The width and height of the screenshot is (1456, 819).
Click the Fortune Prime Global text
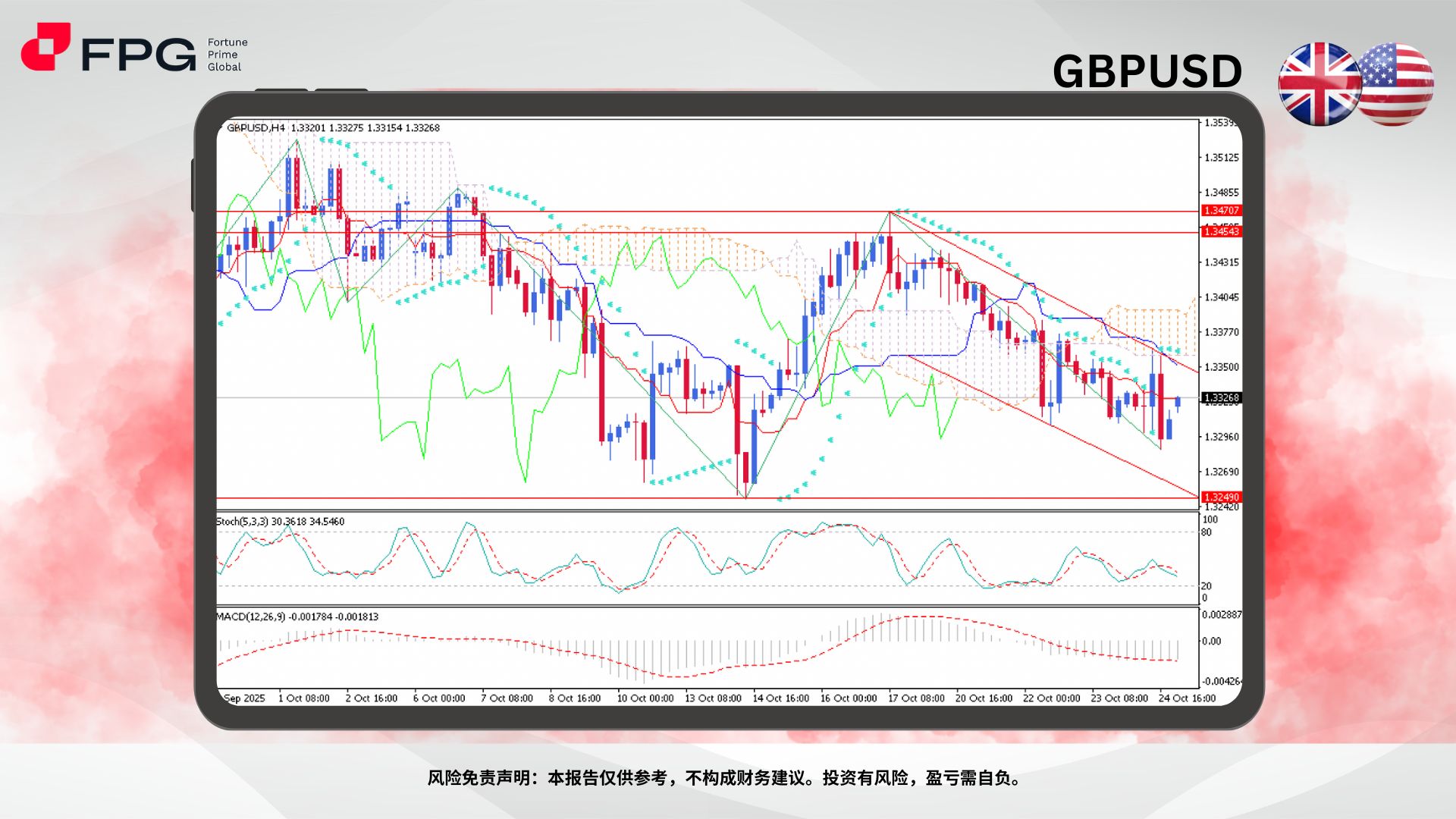click(227, 55)
